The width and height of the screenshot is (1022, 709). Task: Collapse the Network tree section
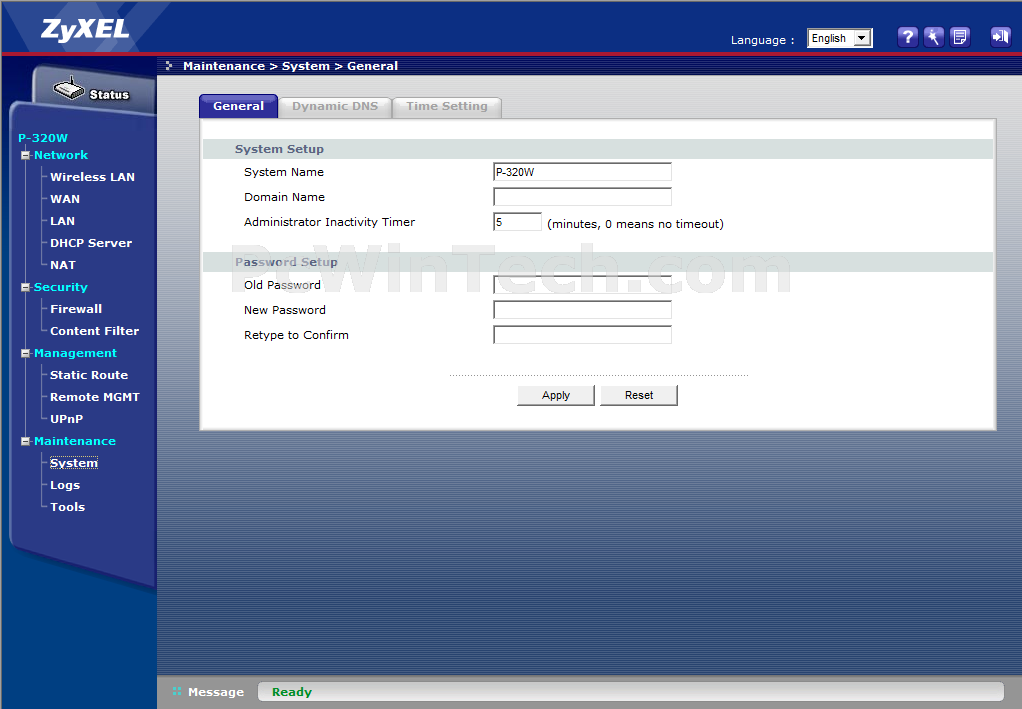pos(25,155)
